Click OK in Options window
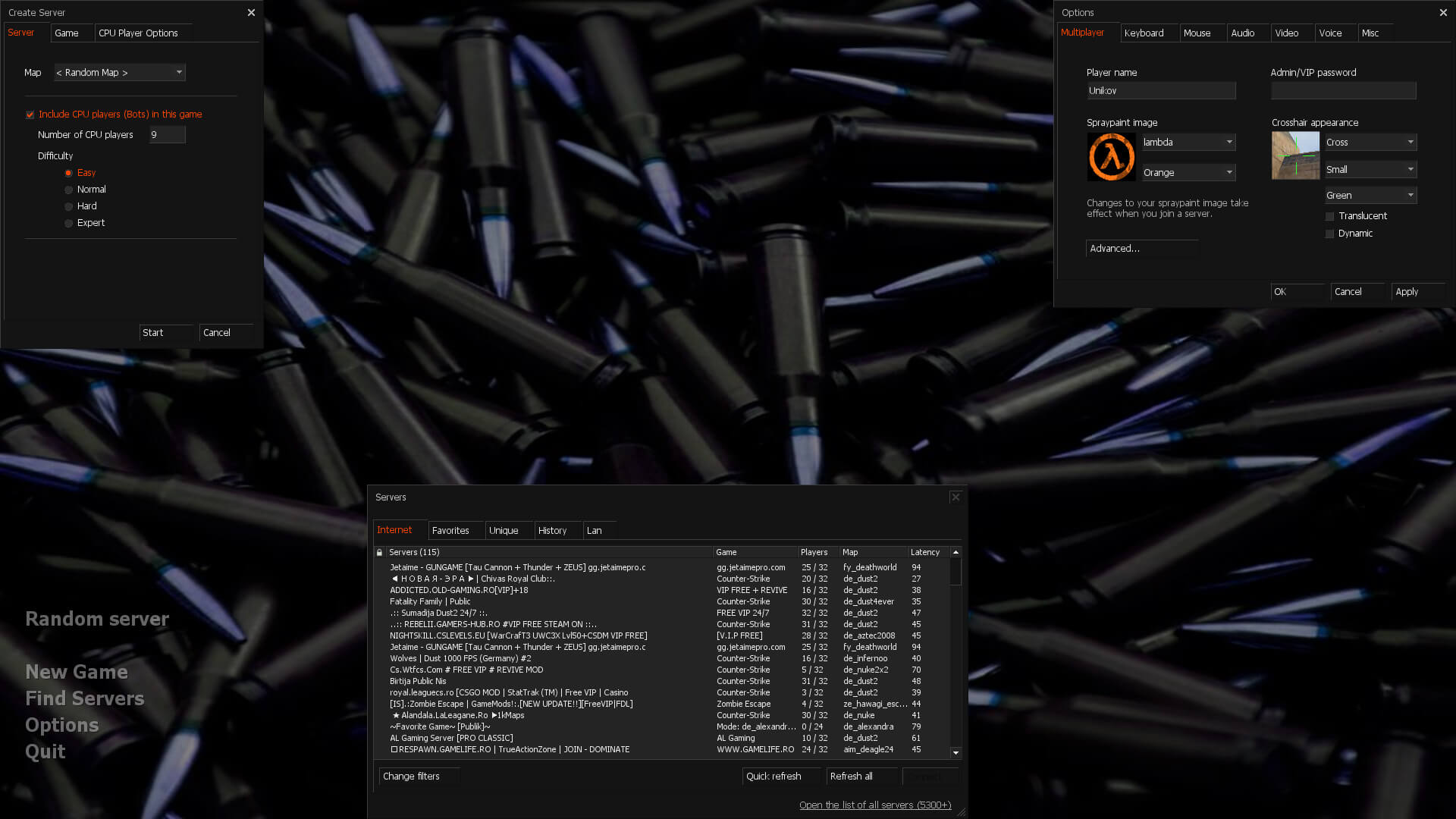Viewport: 1456px width, 819px height. pyautogui.click(x=1298, y=291)
